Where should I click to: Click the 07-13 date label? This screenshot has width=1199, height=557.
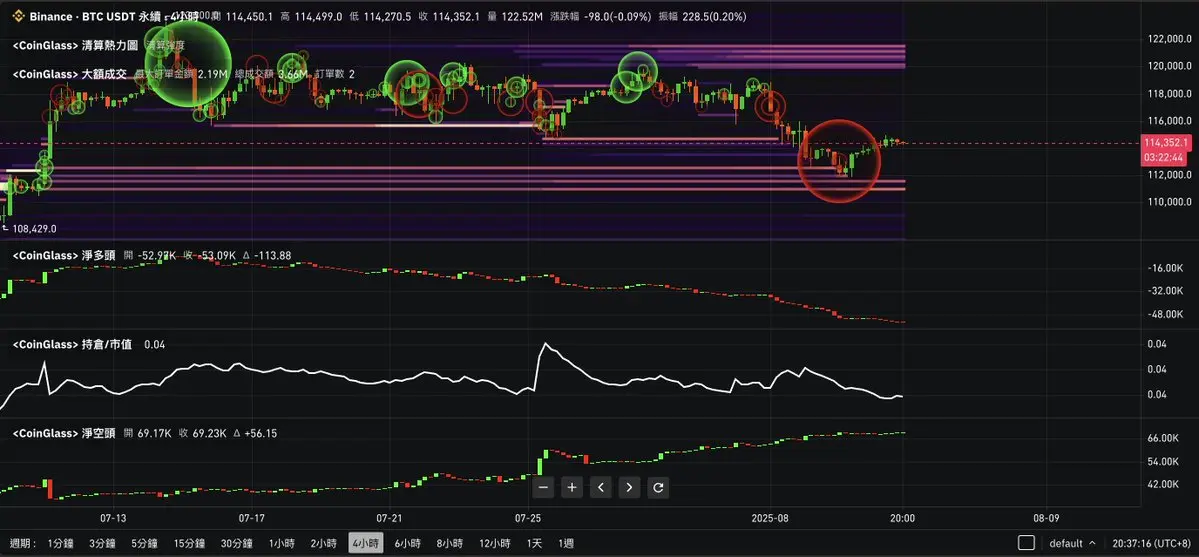coord(112,518)
